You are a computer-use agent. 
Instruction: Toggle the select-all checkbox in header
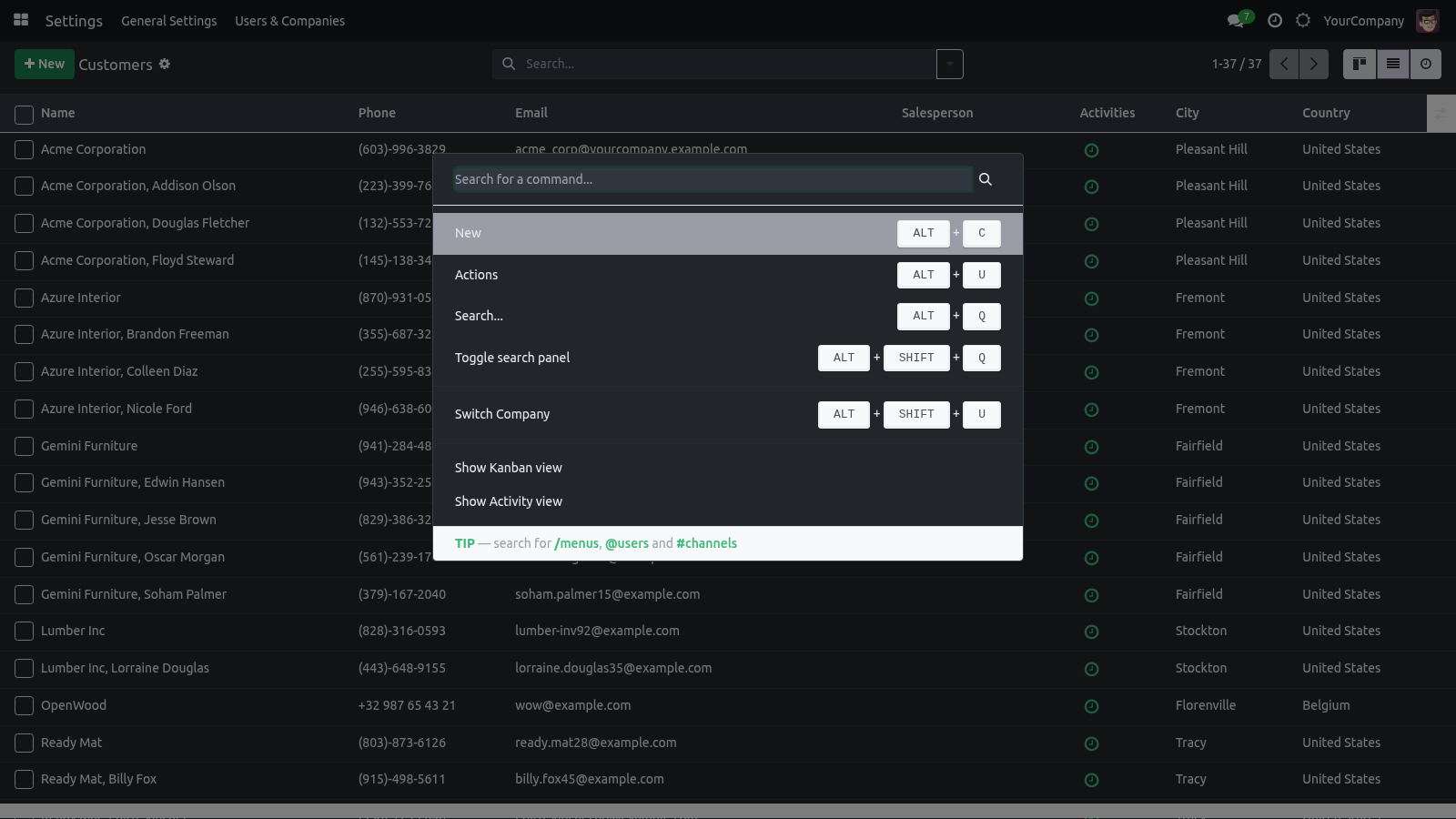point(25,115)
